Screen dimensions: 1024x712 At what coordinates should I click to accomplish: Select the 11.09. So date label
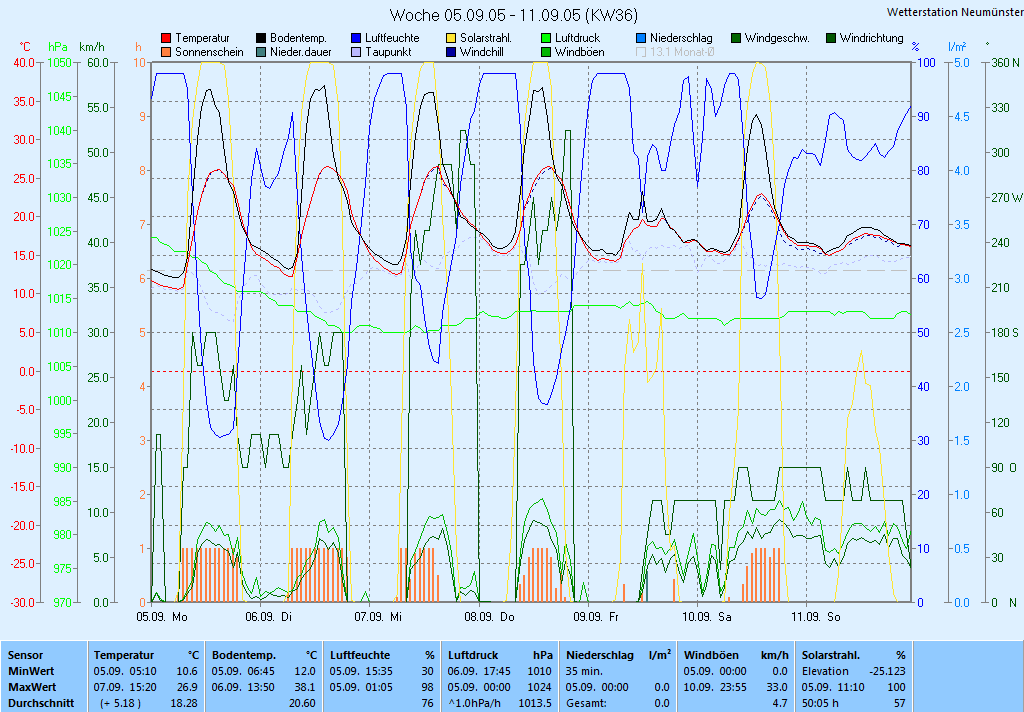point(816,617)
